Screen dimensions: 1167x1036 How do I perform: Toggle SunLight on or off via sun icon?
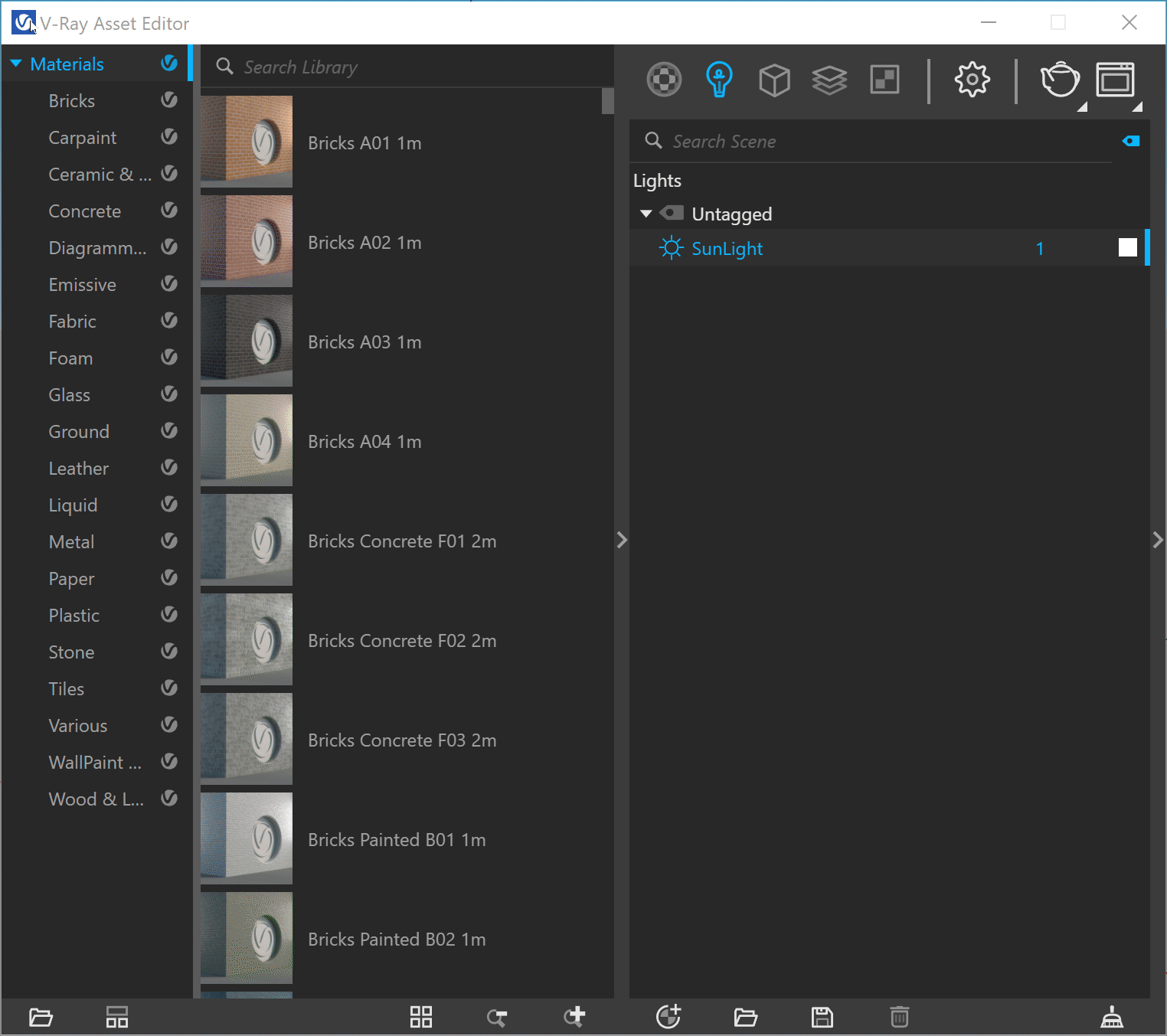pyautogui.click(x=672, y=248)
